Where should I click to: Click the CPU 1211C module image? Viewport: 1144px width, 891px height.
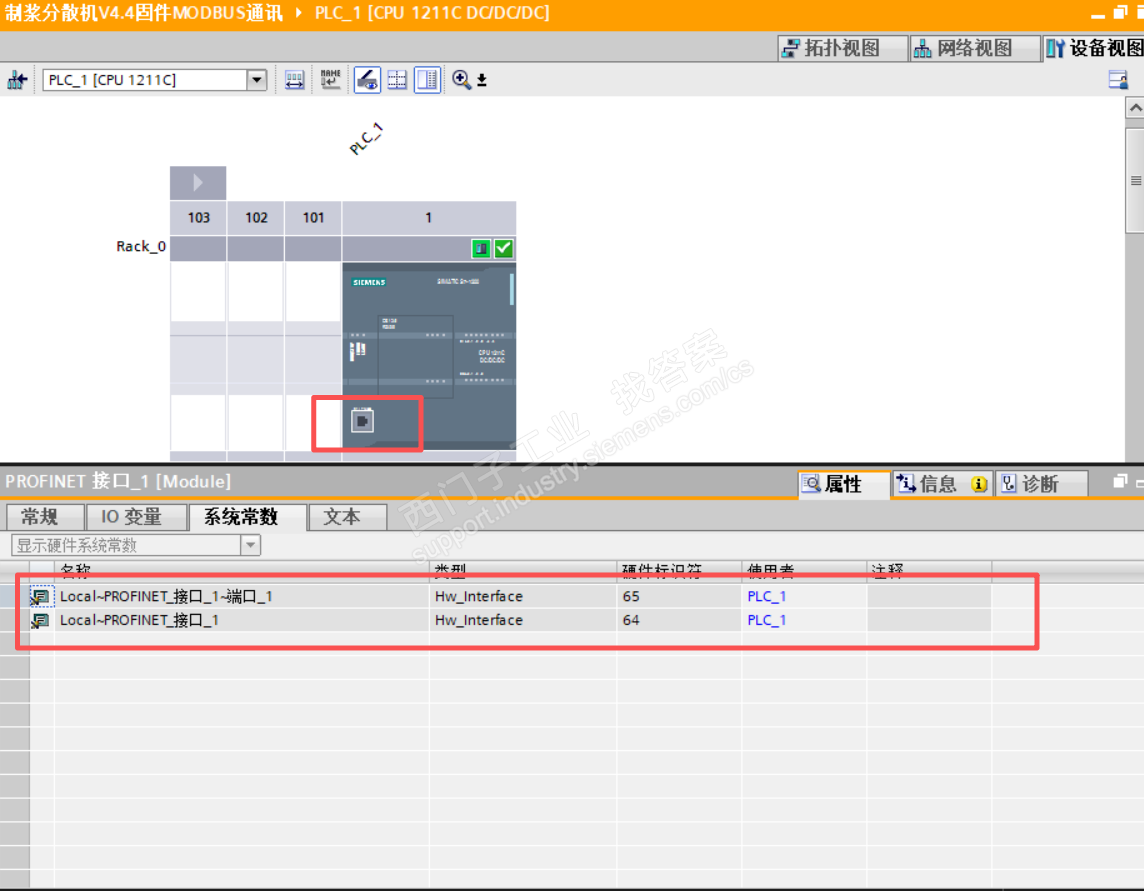tap(429, 358)
